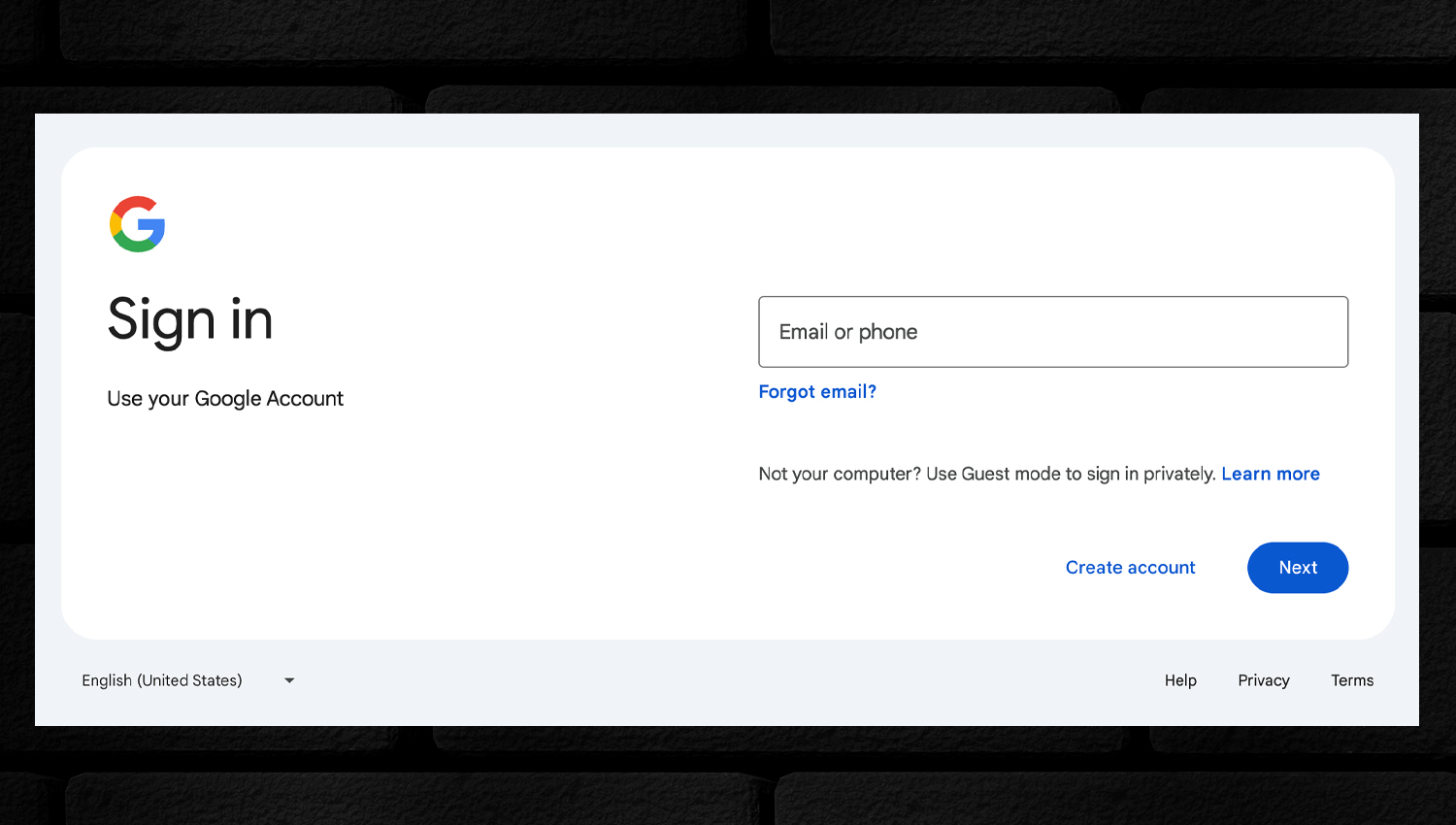Click the Google G logo

pyautogui.click(x=137, y=224)
